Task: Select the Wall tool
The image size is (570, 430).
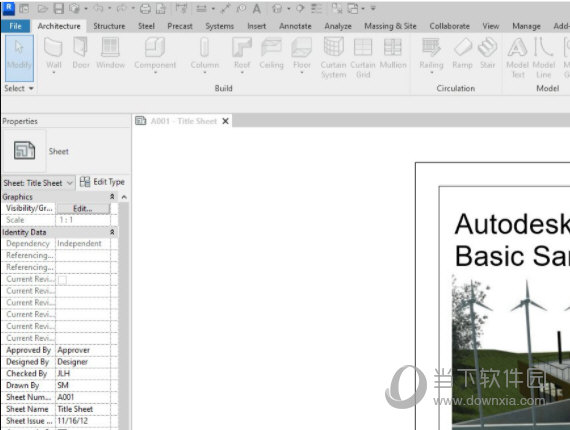Action: tap(53, 55)
